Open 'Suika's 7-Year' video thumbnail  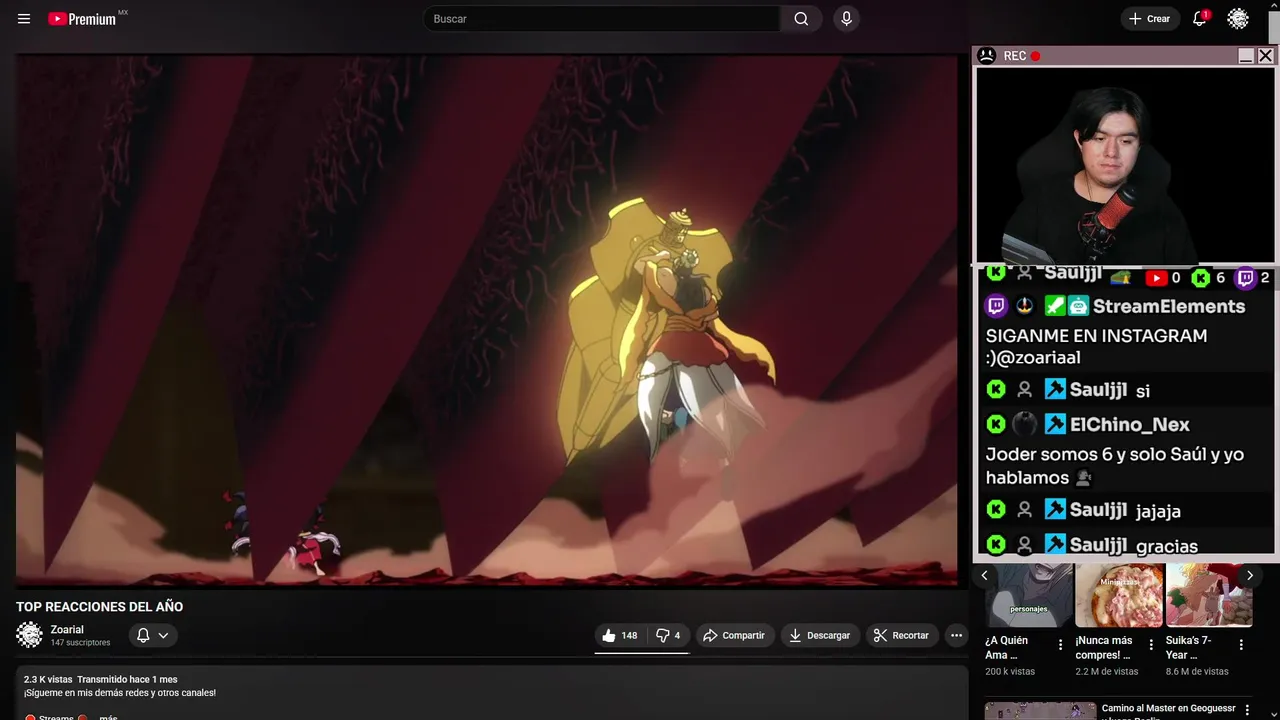[x=1209, y=595]
